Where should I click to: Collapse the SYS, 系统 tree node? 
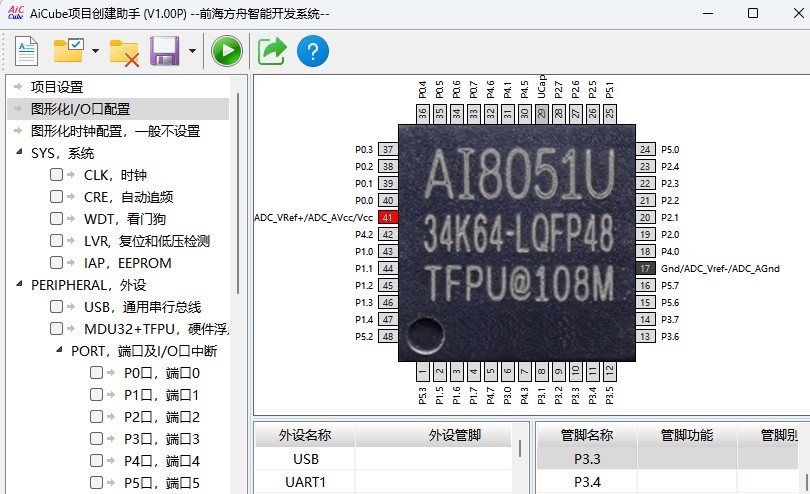pos(19,152)
